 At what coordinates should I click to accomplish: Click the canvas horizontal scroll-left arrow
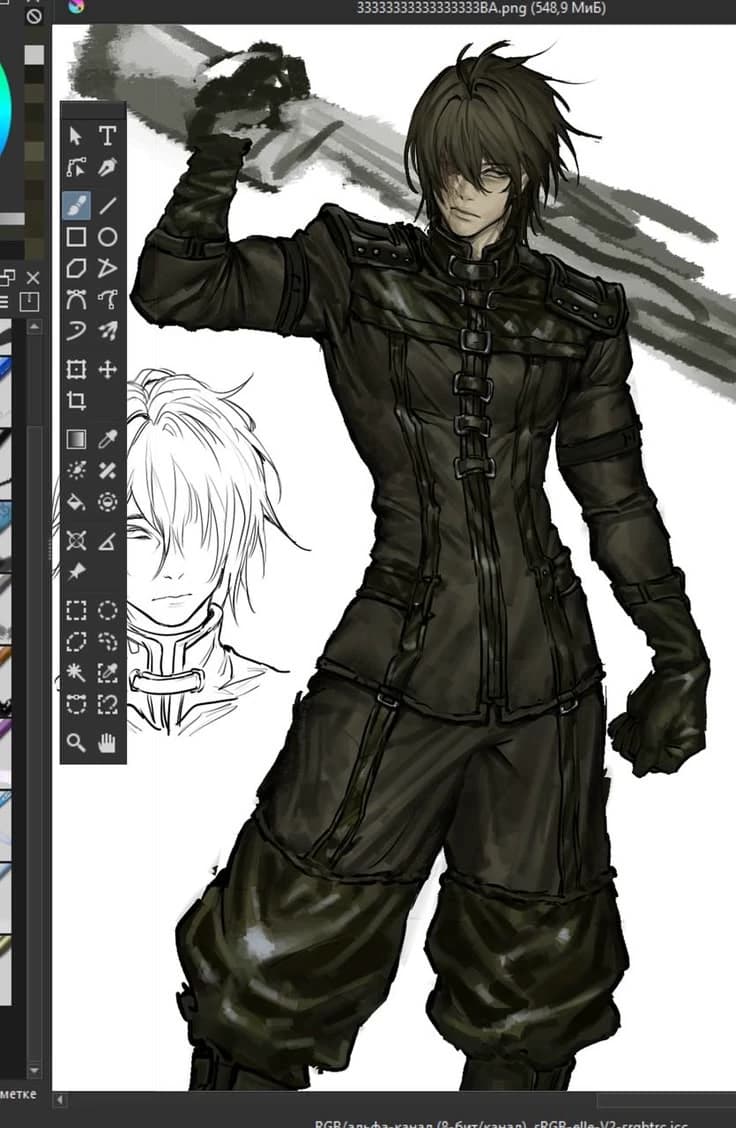point(60,1099)
